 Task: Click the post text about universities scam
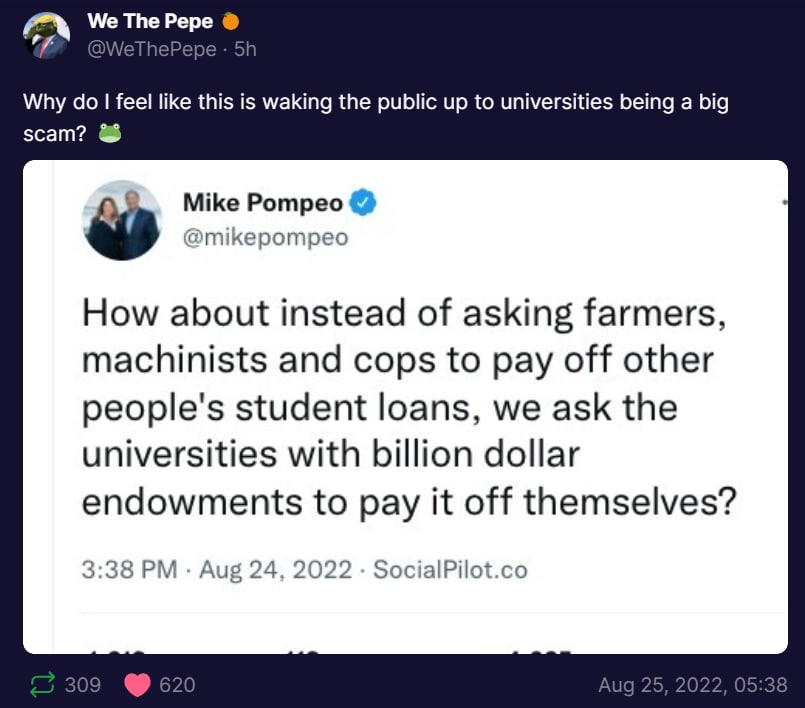376,118
